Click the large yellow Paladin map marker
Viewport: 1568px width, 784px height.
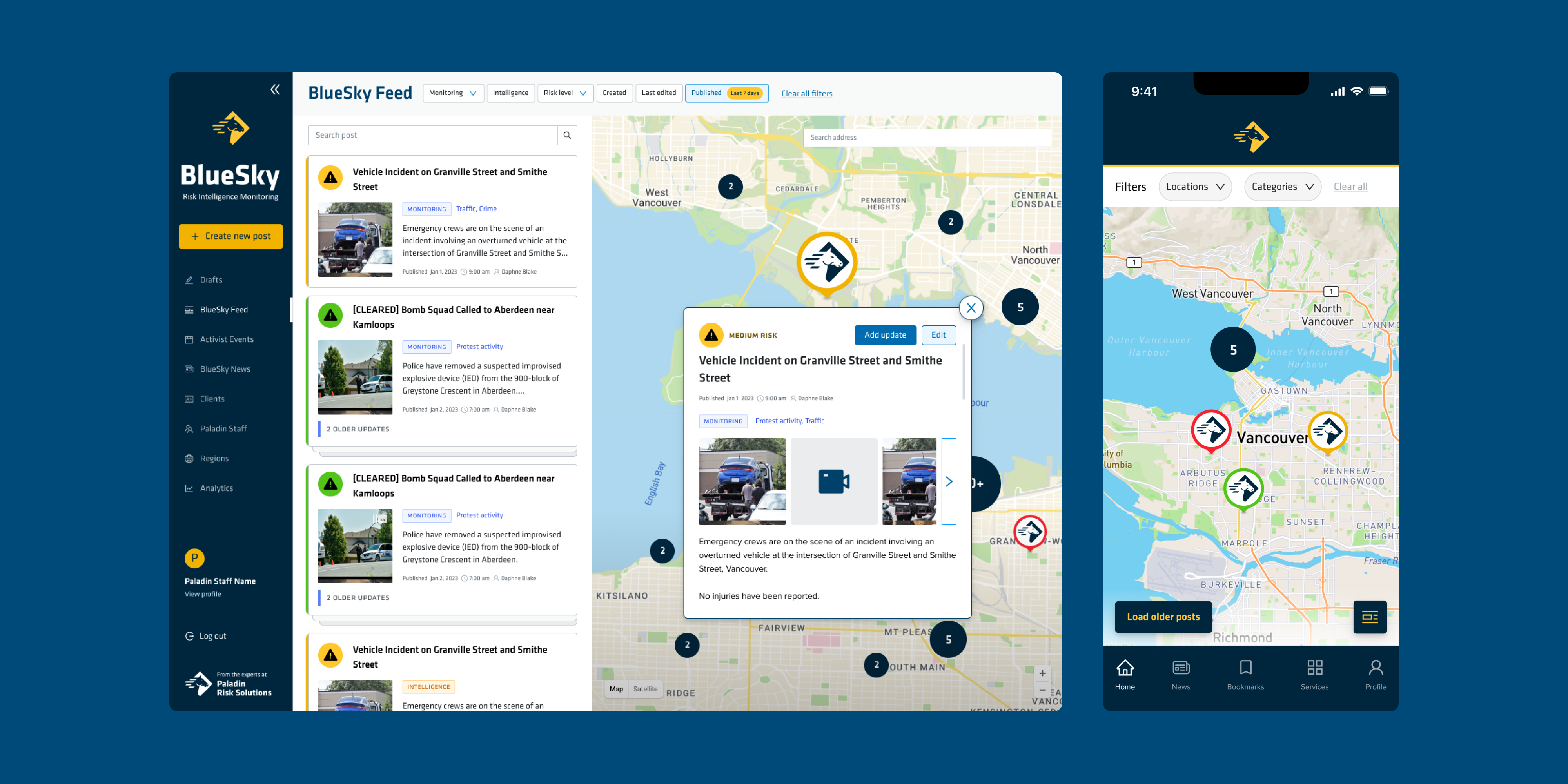tap(827, 263)
